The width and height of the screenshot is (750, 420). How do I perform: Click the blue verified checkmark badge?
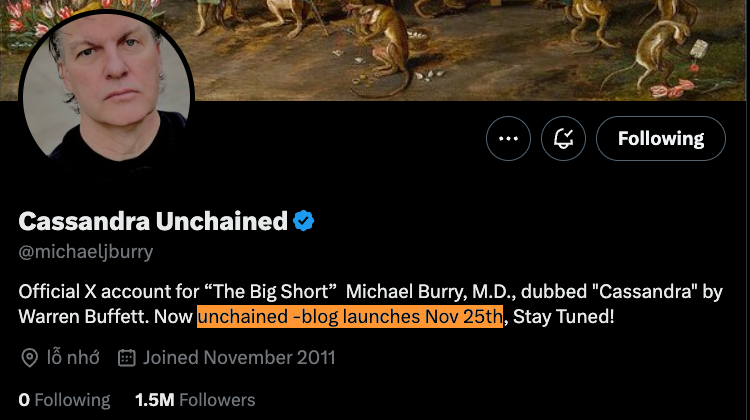click(x=304, y=221)
